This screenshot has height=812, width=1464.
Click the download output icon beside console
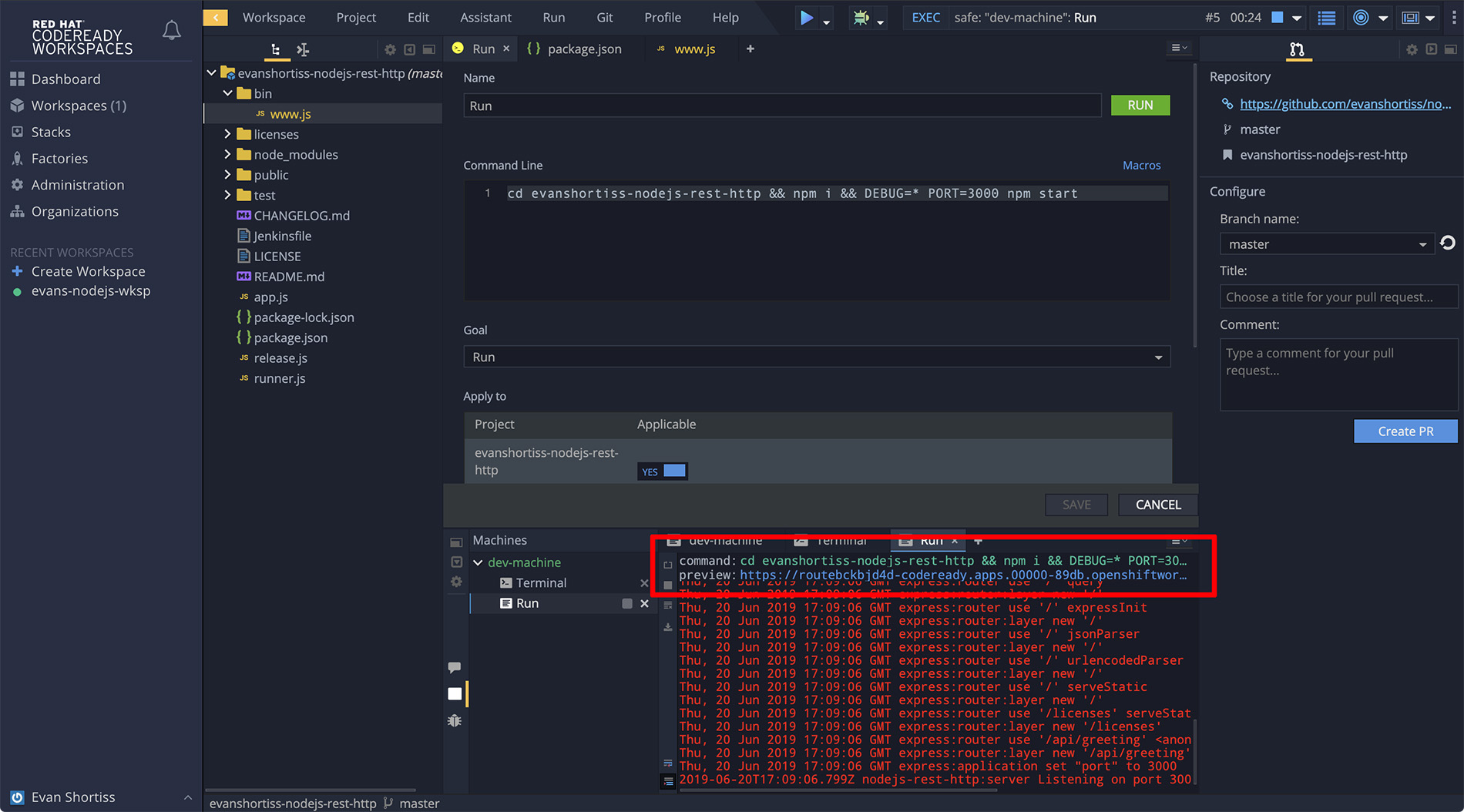point(668,627)
